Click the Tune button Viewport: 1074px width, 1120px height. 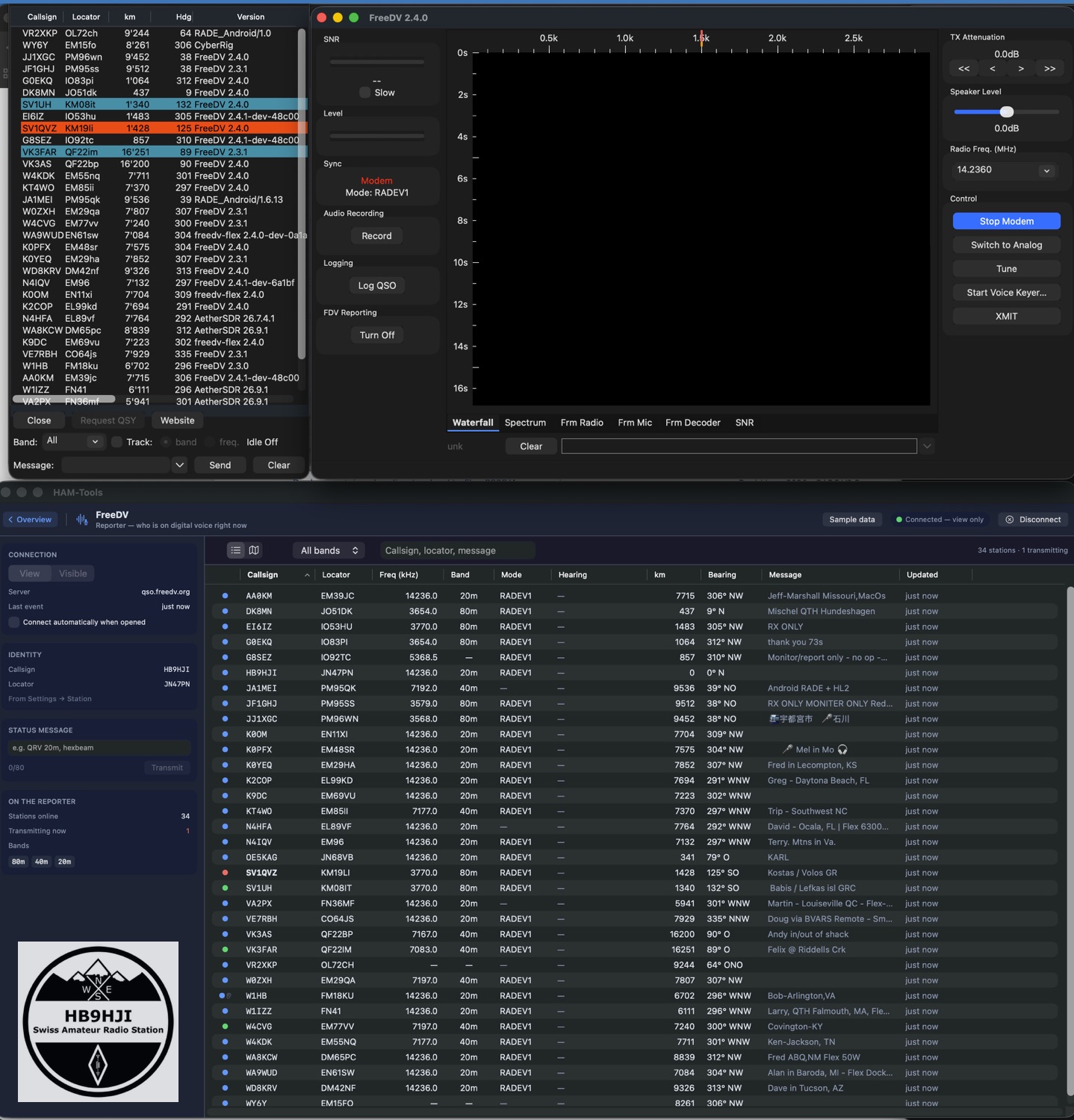point(1006,269)
